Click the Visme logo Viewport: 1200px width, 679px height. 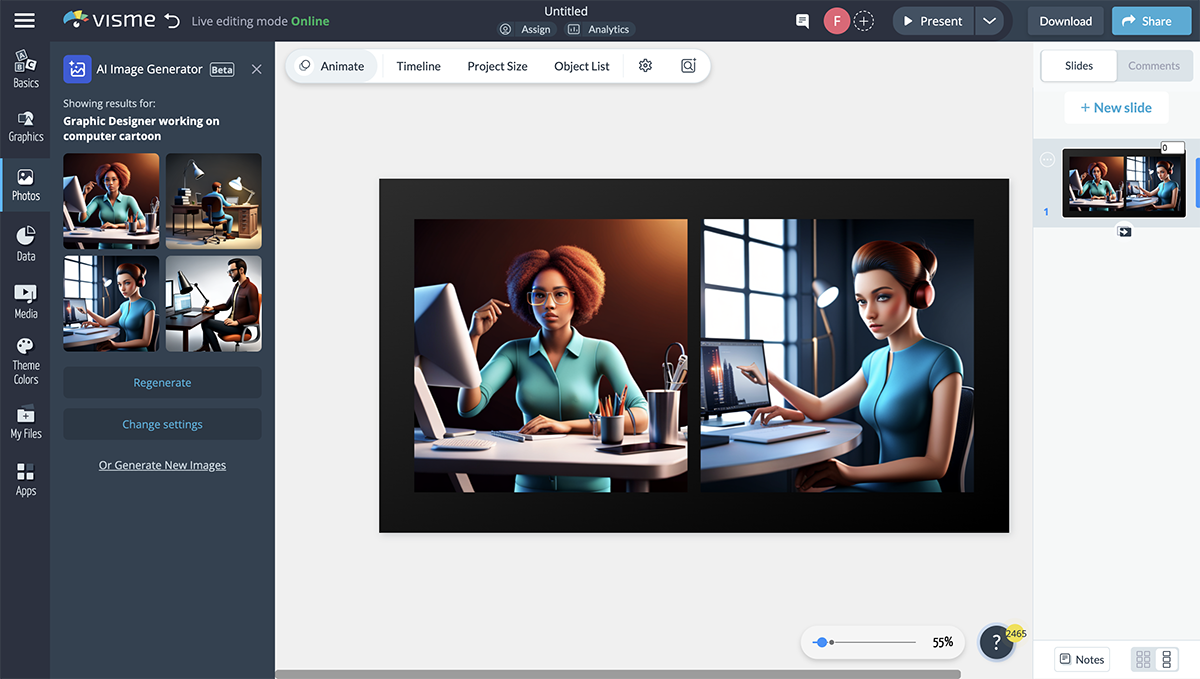click(x=109, y=20)
